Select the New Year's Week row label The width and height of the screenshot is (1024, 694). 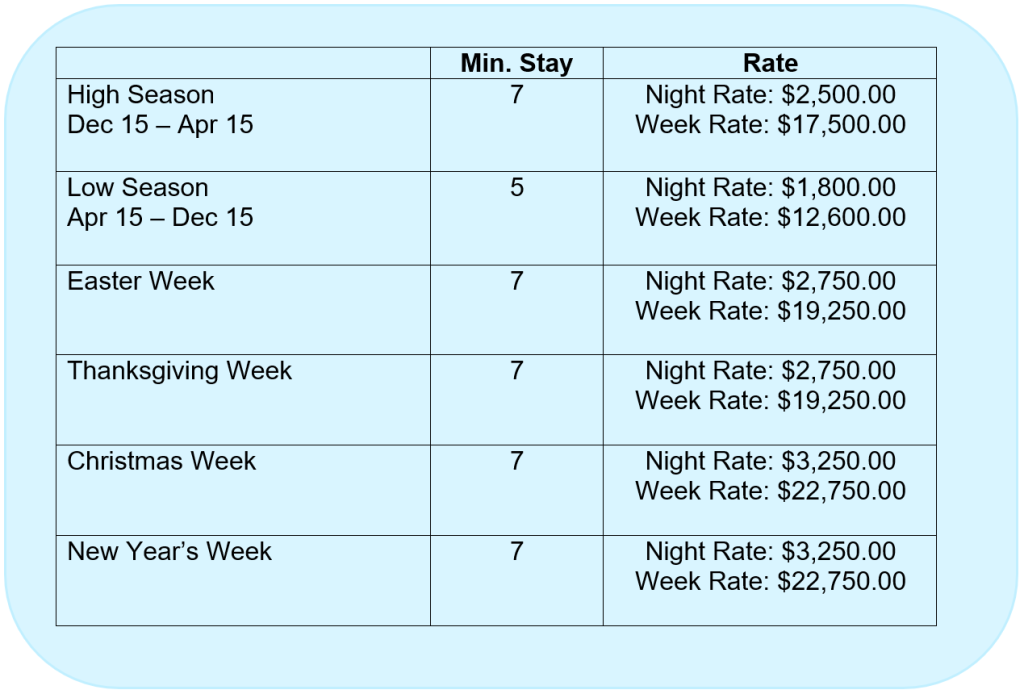(x=169, y=551)
